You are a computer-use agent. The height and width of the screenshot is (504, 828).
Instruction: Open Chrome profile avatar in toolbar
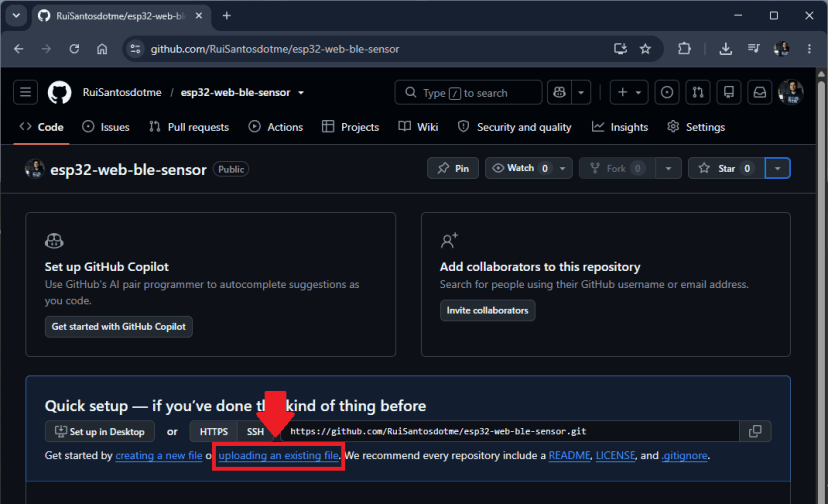point(782,49)
